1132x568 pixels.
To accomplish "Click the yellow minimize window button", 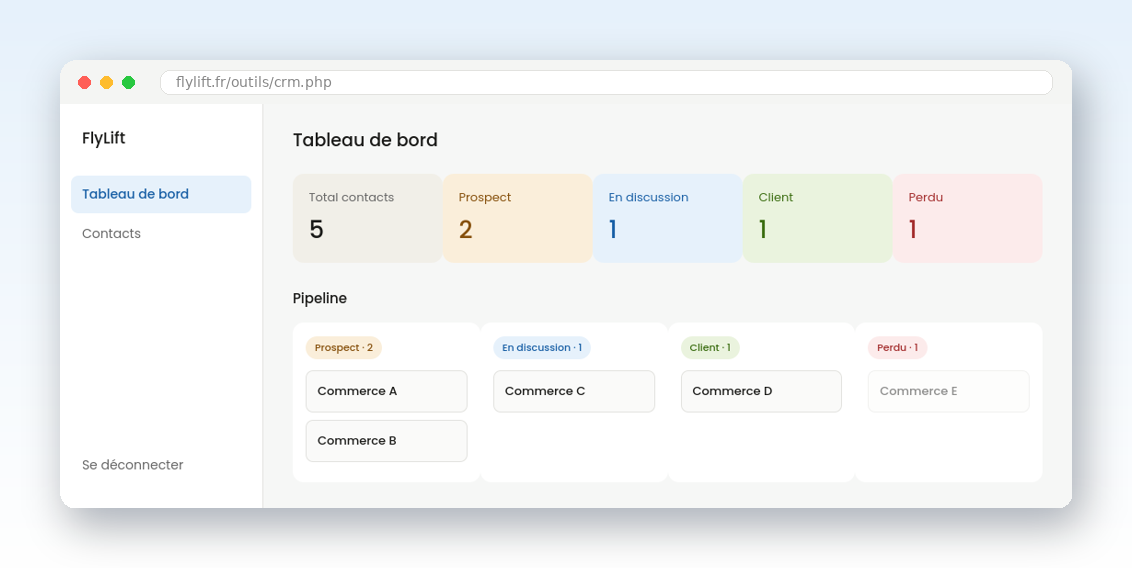I will coord(107,82).
